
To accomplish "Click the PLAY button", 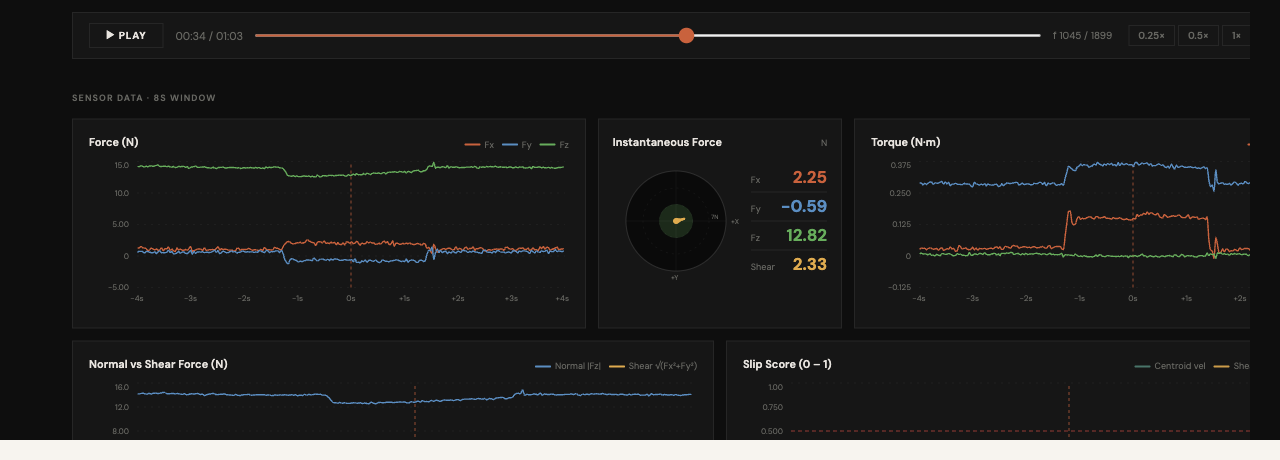I will (126, 35).
